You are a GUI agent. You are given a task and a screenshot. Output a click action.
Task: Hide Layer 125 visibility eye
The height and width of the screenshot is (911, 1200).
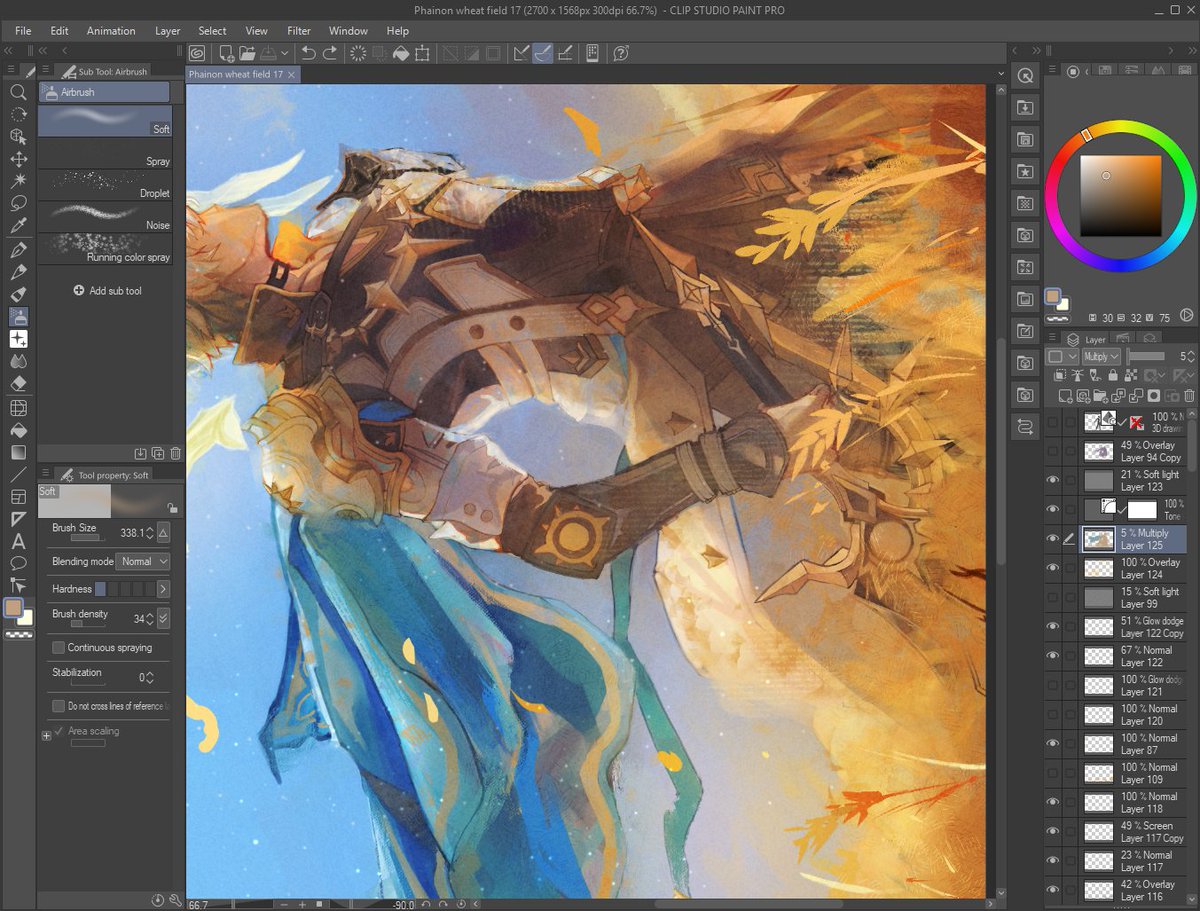tap(1053, 539)
